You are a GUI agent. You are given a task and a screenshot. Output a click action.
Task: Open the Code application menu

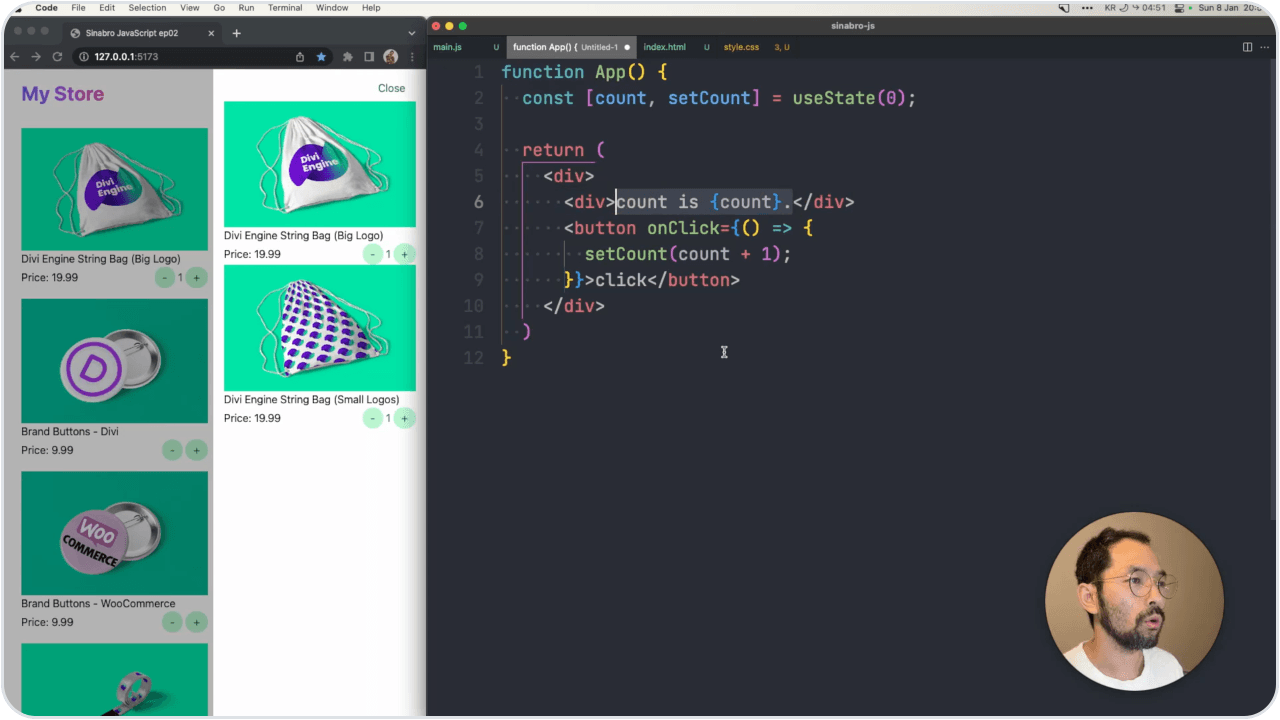click(x=46, y=8)
